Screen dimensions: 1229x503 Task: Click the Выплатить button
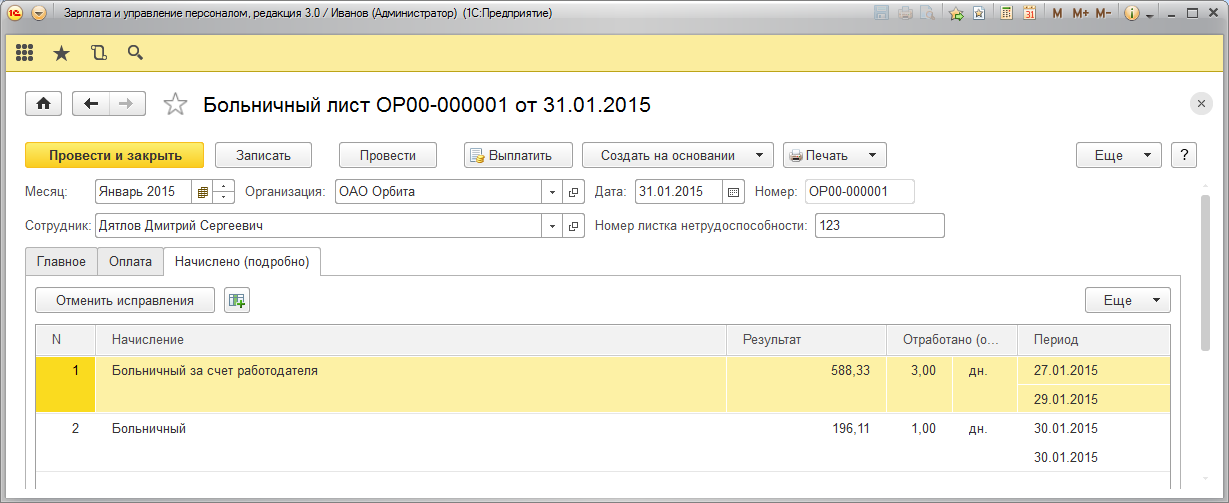[x=520, y=155]
